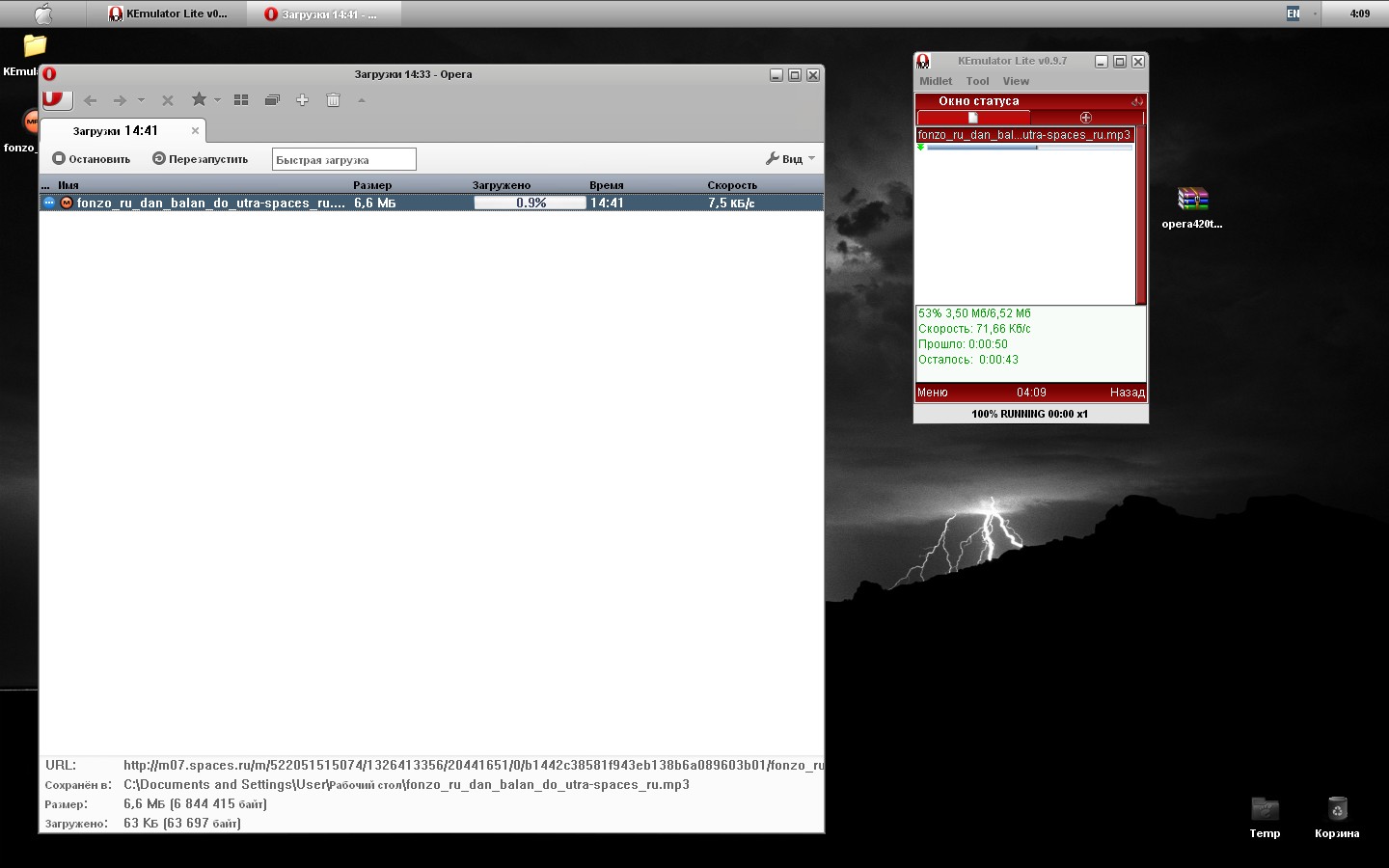Viewport: 1389px width, 868px height.
Task: Switch to KEmulator Lite in the top taskbar
Action: (167, 14)
